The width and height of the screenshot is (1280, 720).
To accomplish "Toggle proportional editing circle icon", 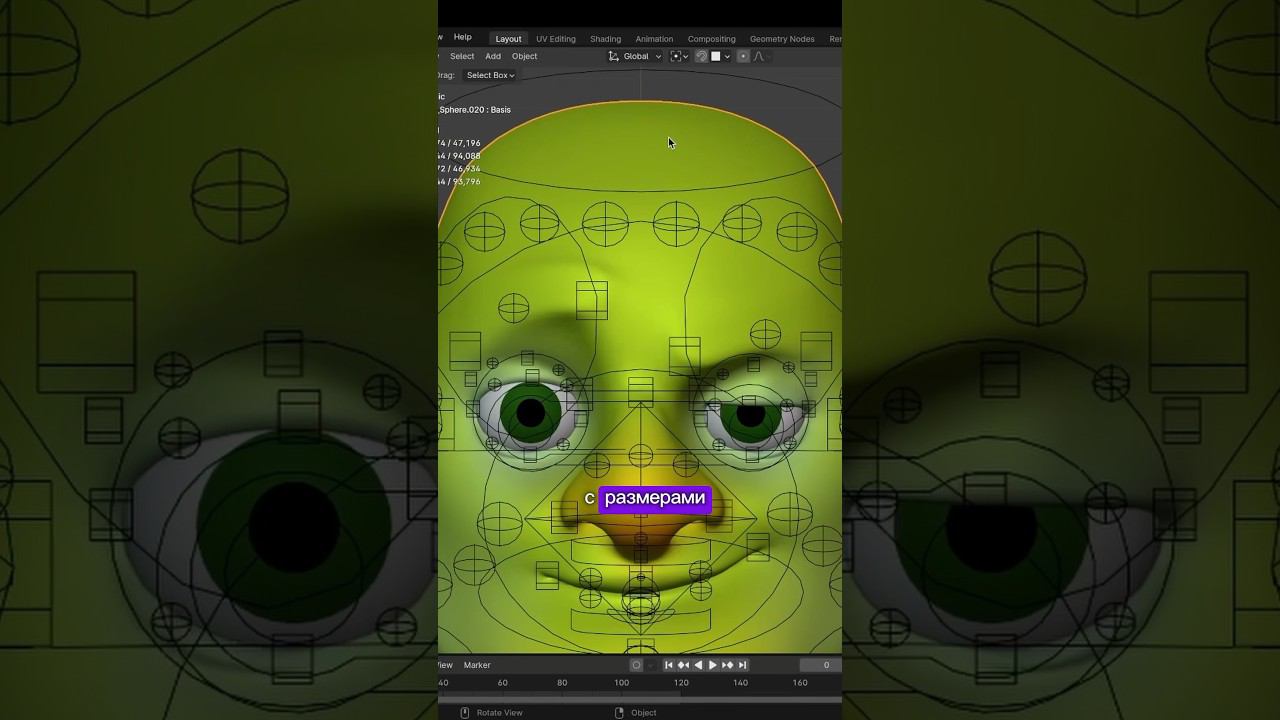I will (x=743, y=56).
